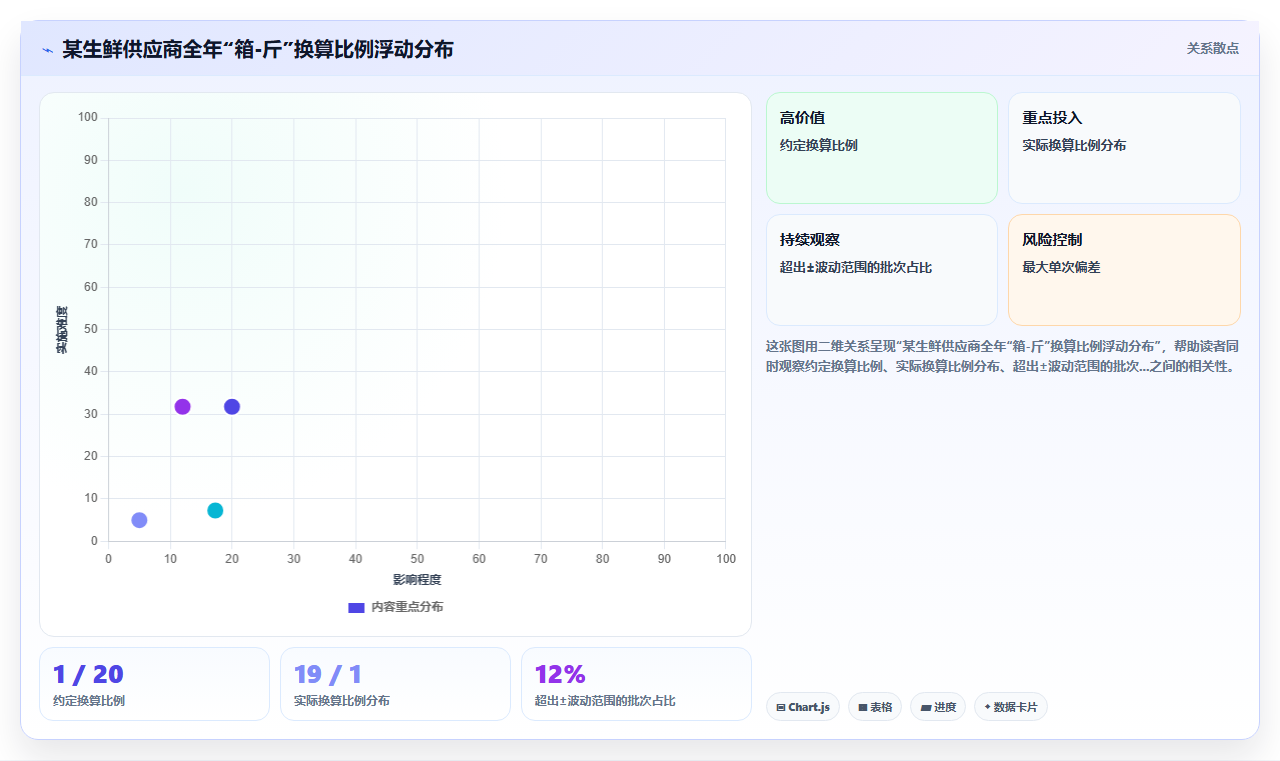
Task: Click the cyan scatter point
Action: 215,511
